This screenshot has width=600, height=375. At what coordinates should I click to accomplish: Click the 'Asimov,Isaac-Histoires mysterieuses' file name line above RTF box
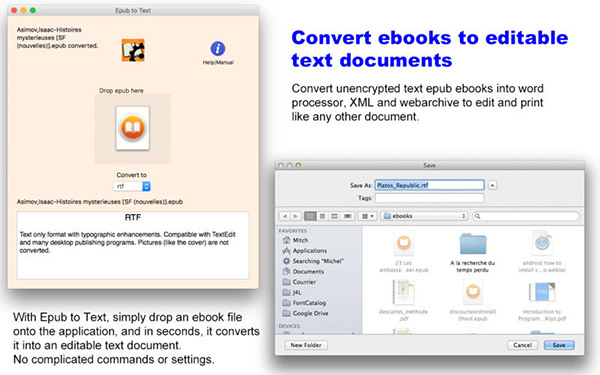pos(100,202)
